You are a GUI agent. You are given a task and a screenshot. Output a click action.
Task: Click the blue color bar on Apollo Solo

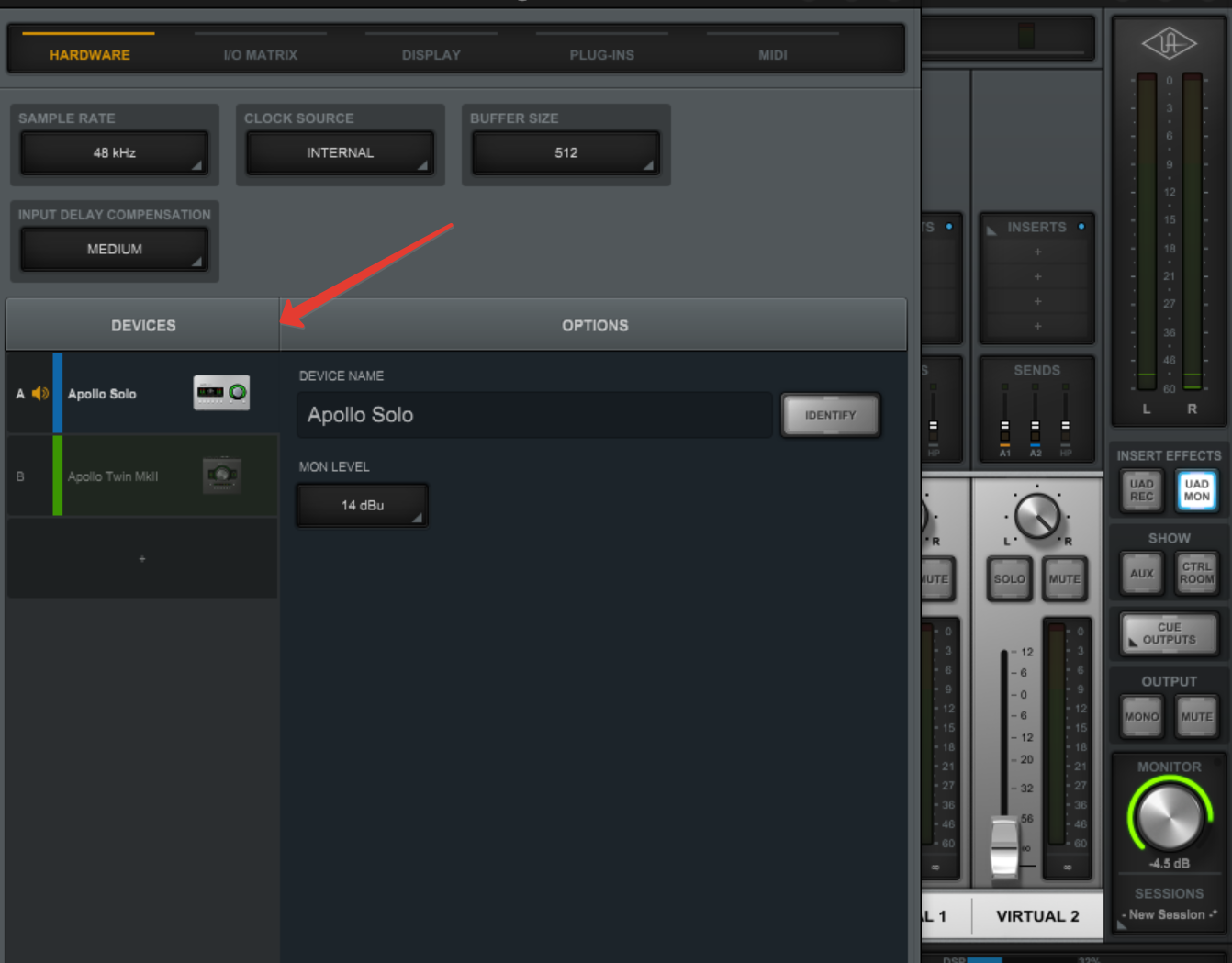58,393
